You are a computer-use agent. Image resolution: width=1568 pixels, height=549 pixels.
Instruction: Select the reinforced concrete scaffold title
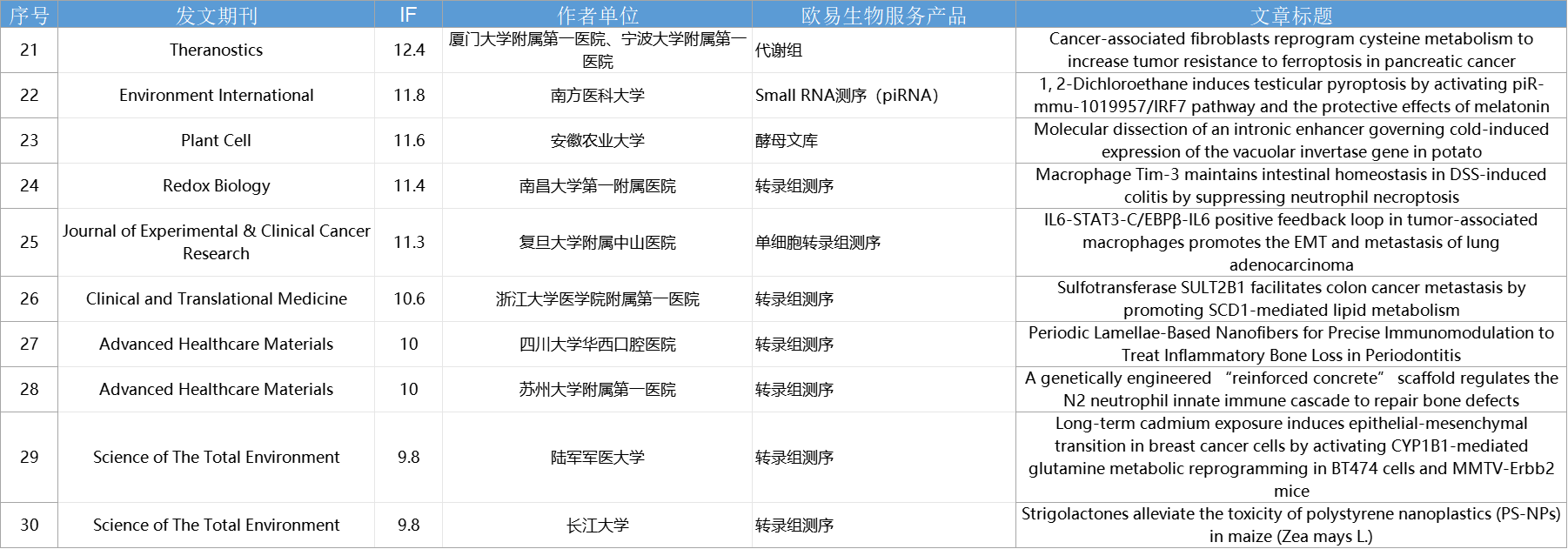pos(1291,389)
